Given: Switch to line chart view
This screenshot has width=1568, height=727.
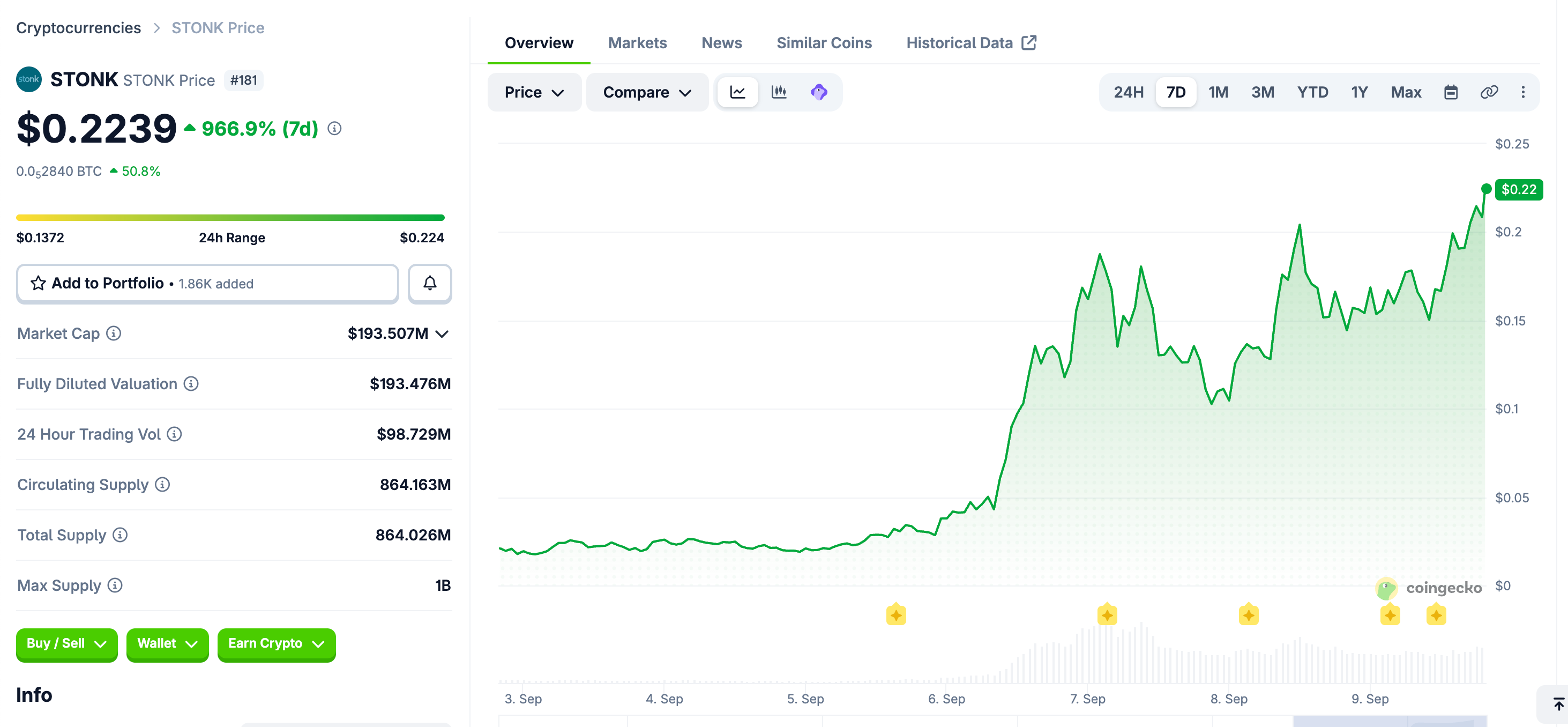Looking at the screenshot, I should coord(737,92).
